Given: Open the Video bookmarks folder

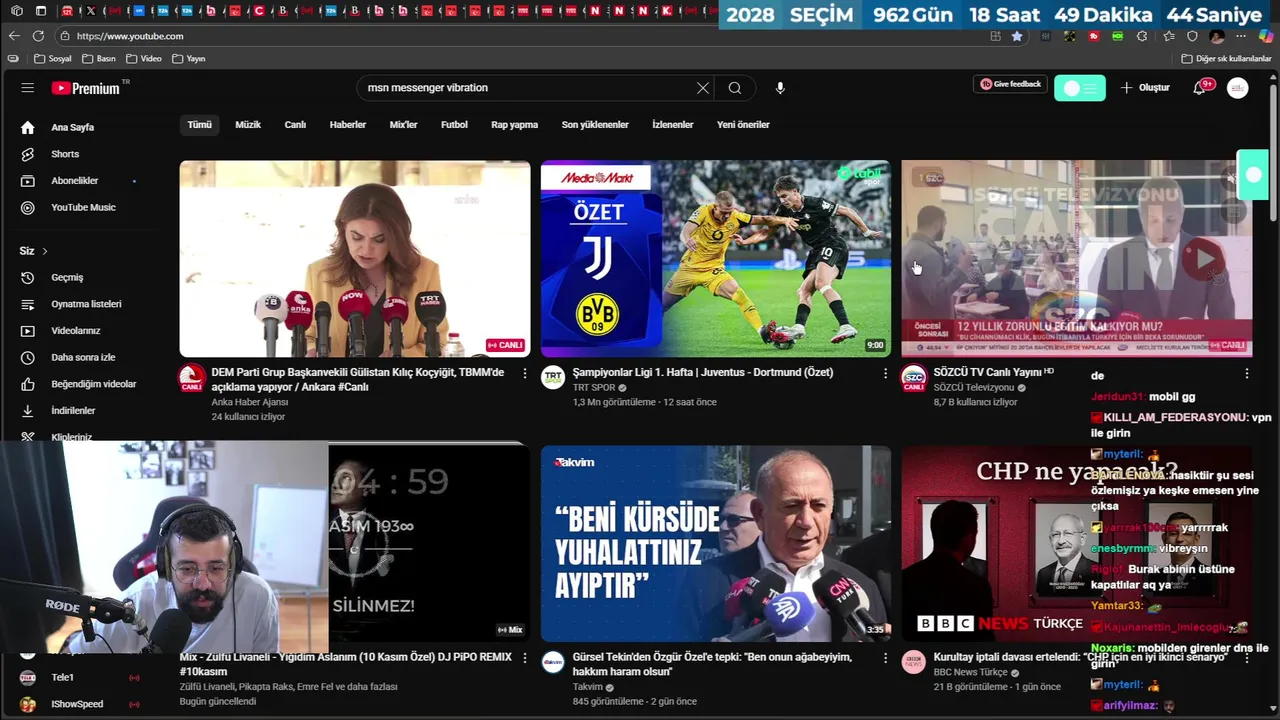Looking at the screenshot, I should click(144, 59).
